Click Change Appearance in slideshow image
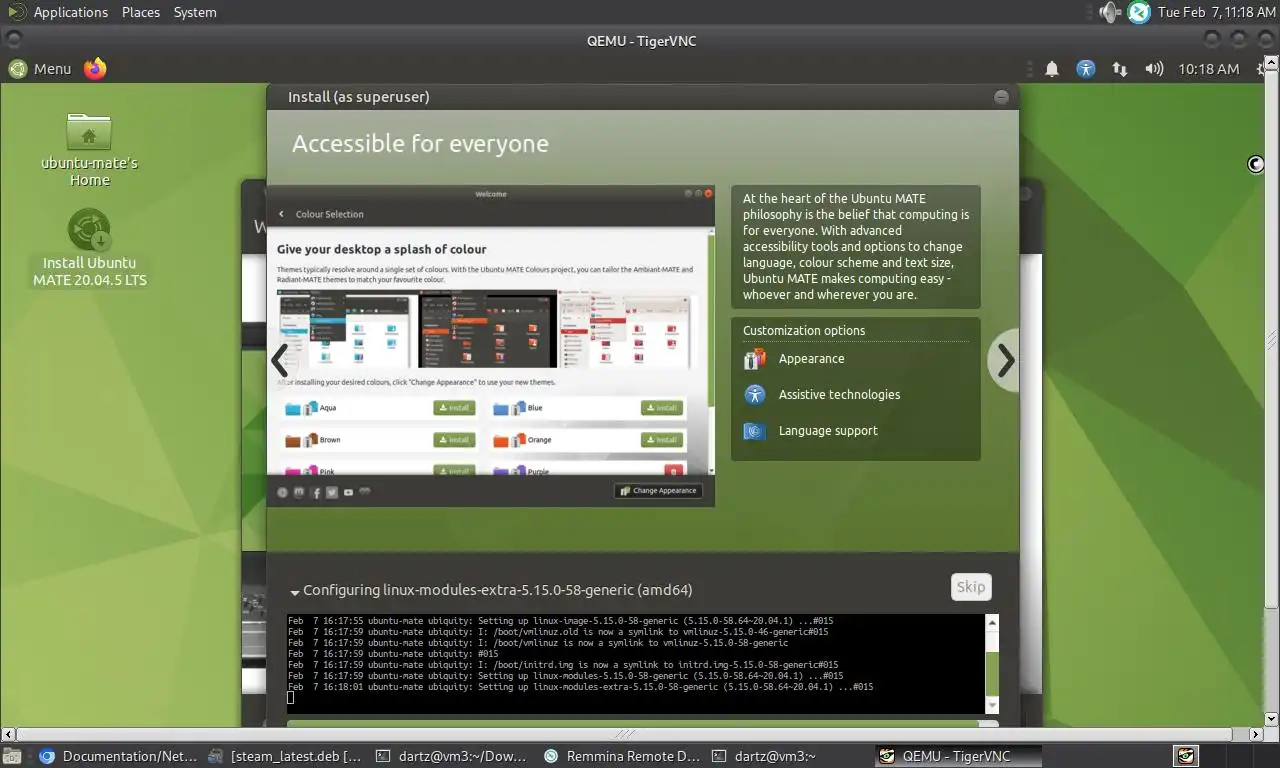 [658, 491]
